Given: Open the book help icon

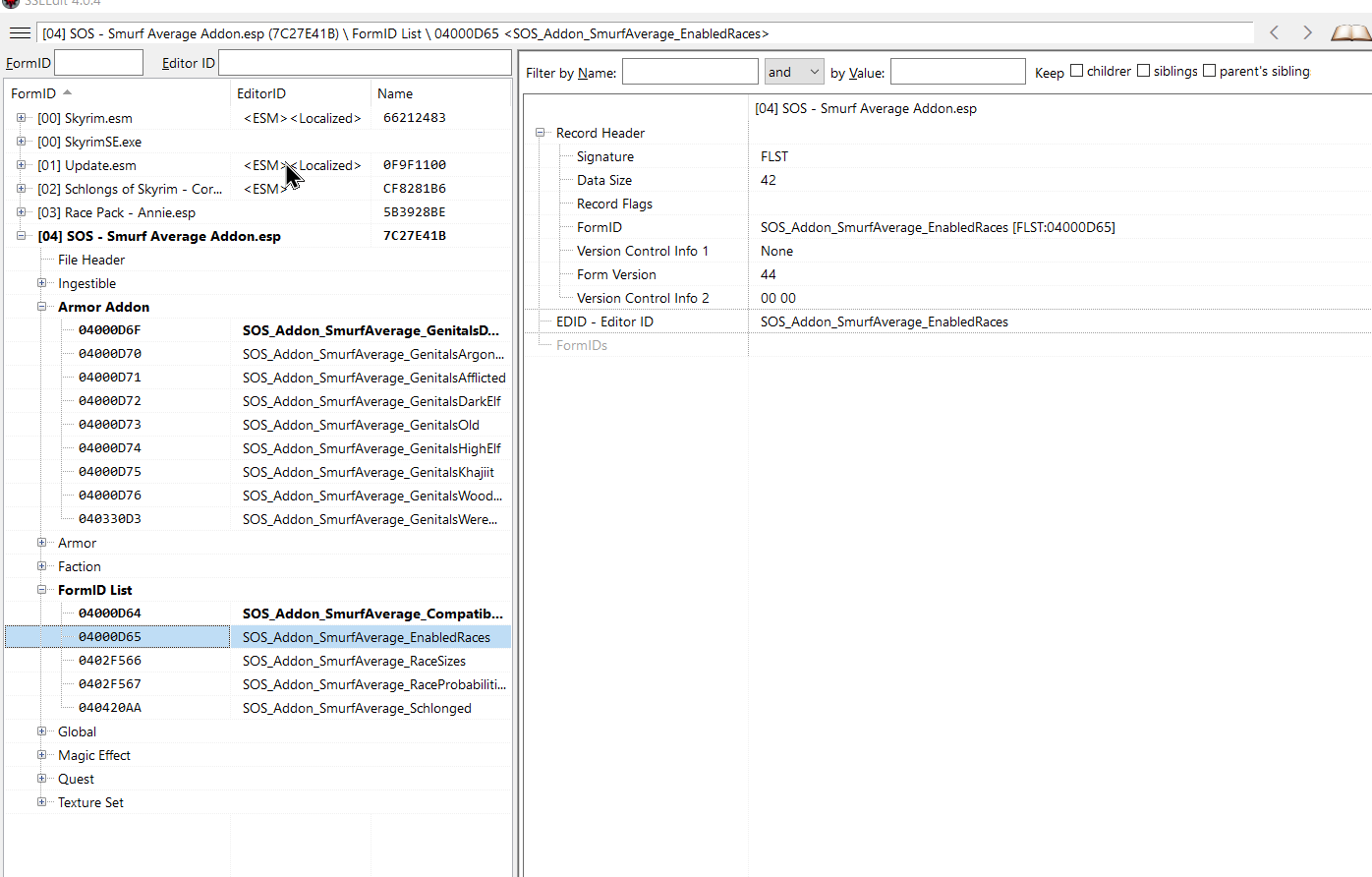Looking at the screenshot, I should click(x=1350, y=33).
